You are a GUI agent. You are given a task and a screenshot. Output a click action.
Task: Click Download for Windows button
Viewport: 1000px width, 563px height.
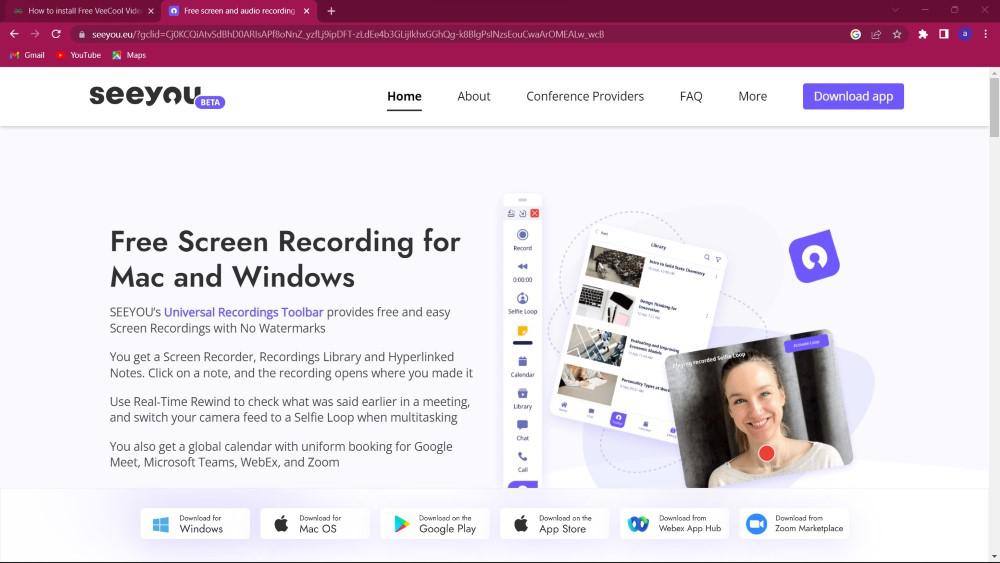click(x=195, y=523)
